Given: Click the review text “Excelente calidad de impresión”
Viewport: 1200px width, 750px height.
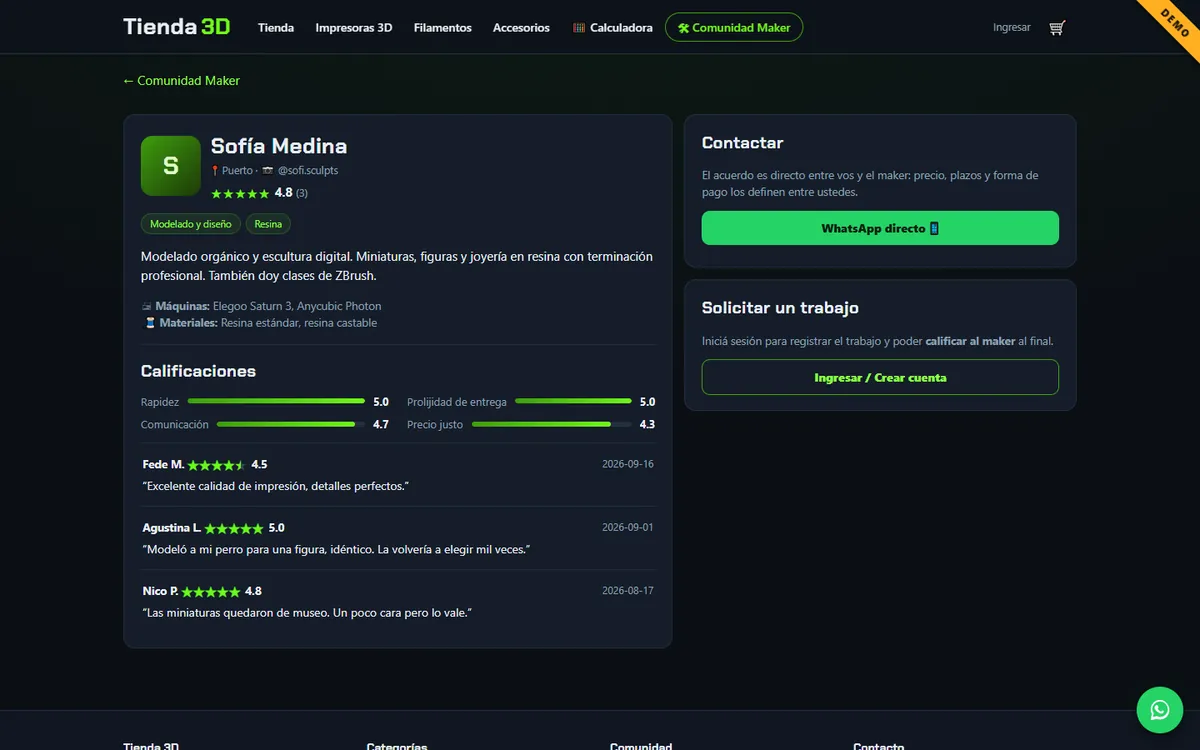Looking at the screenshot, I should pyautogui.click(x=276, y=486).
